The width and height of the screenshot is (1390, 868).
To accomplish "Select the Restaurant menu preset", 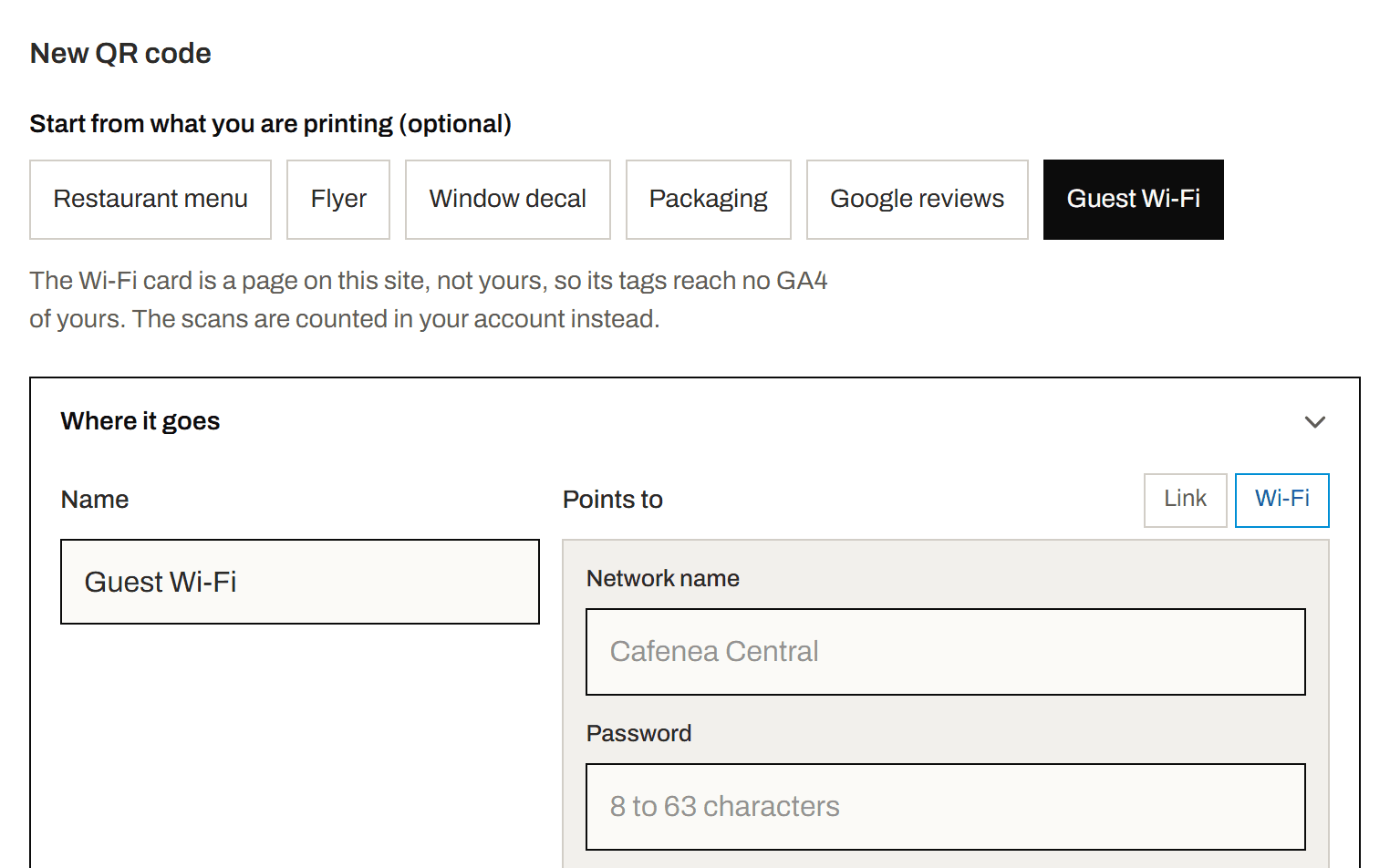I will pos(150,200).
